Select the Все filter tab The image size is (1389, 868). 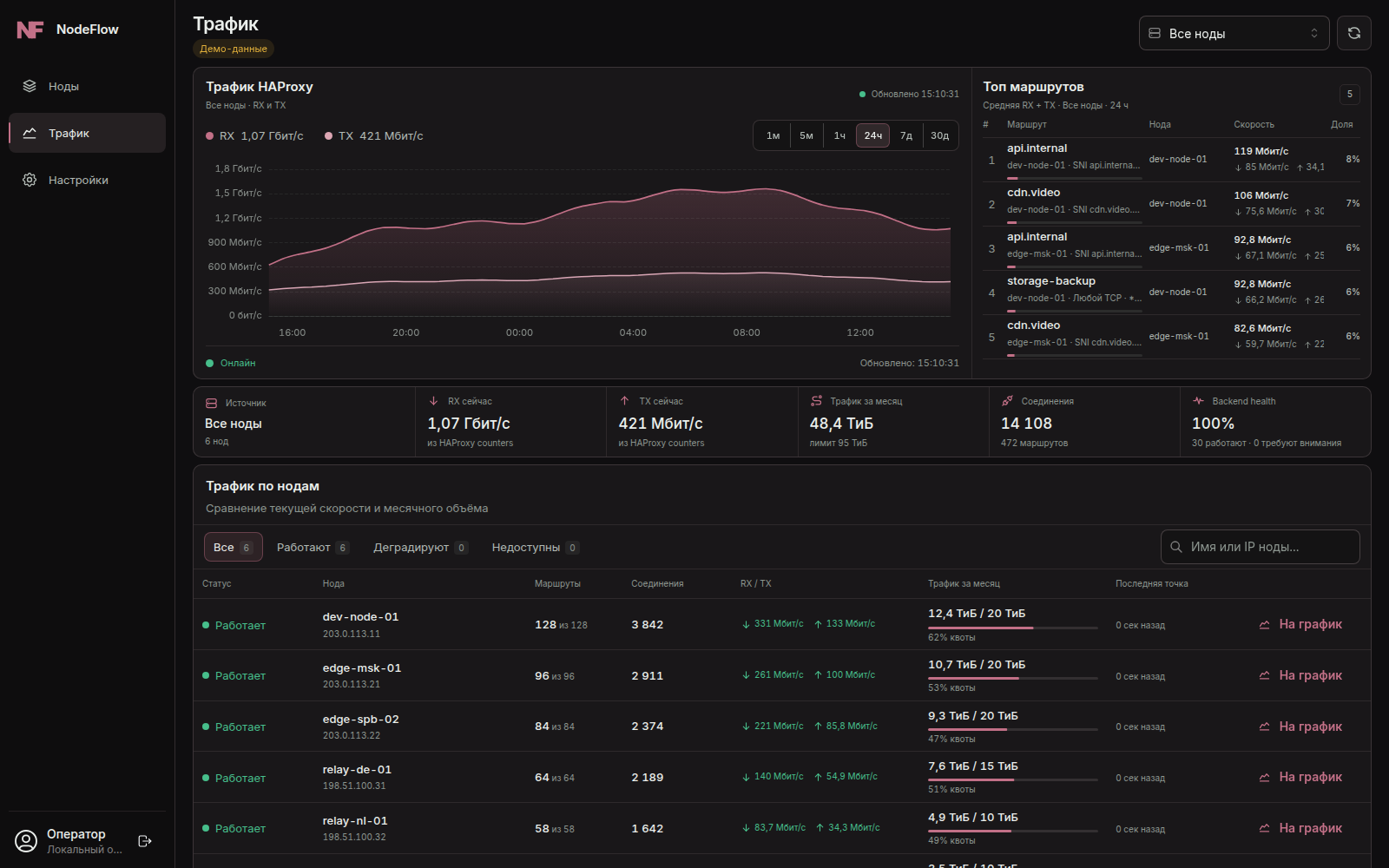233,547
